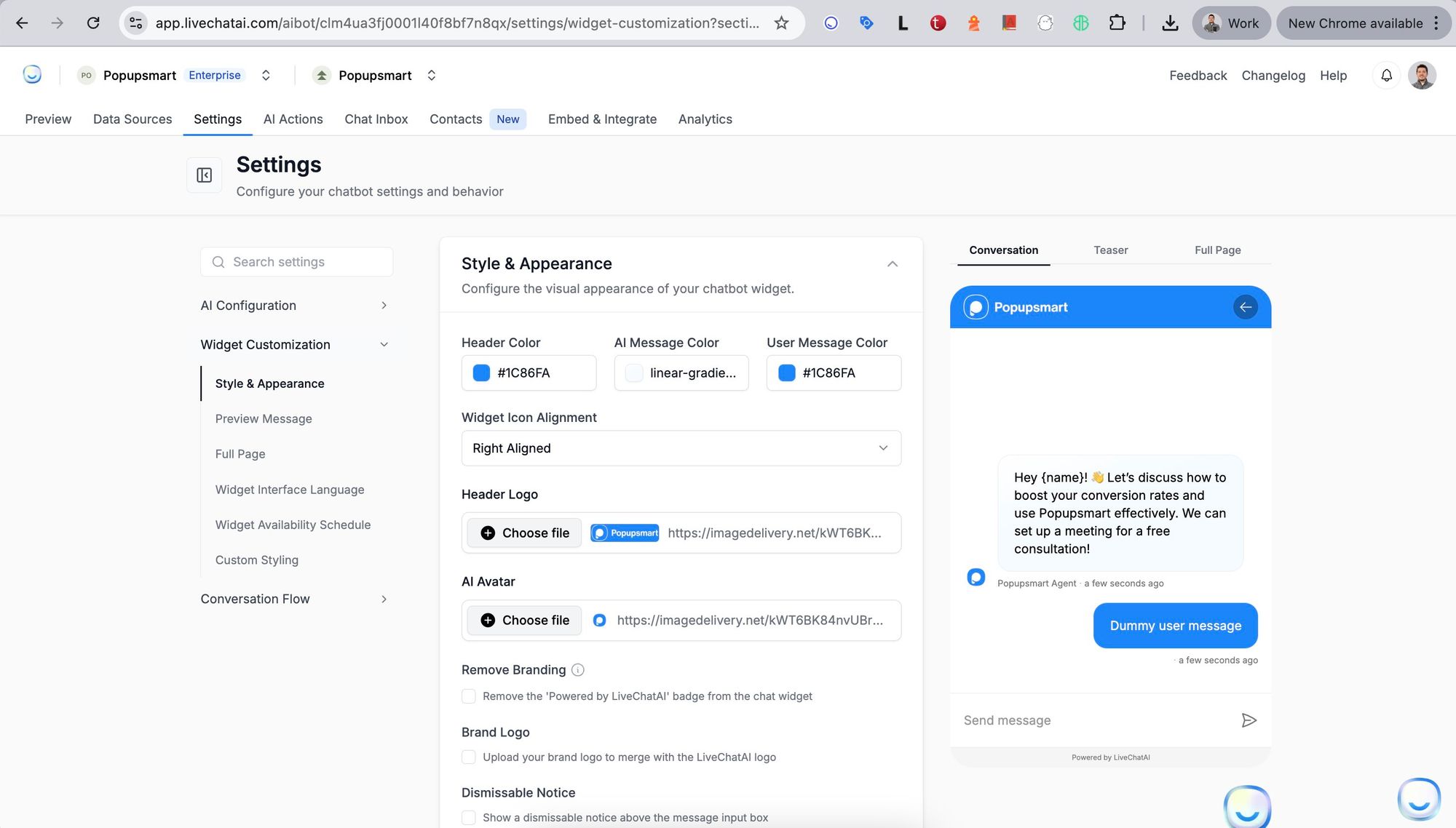Check the Dismissable Notice checkbox
The width and height of the screenshot is (1456, 828).
point(469,818)
